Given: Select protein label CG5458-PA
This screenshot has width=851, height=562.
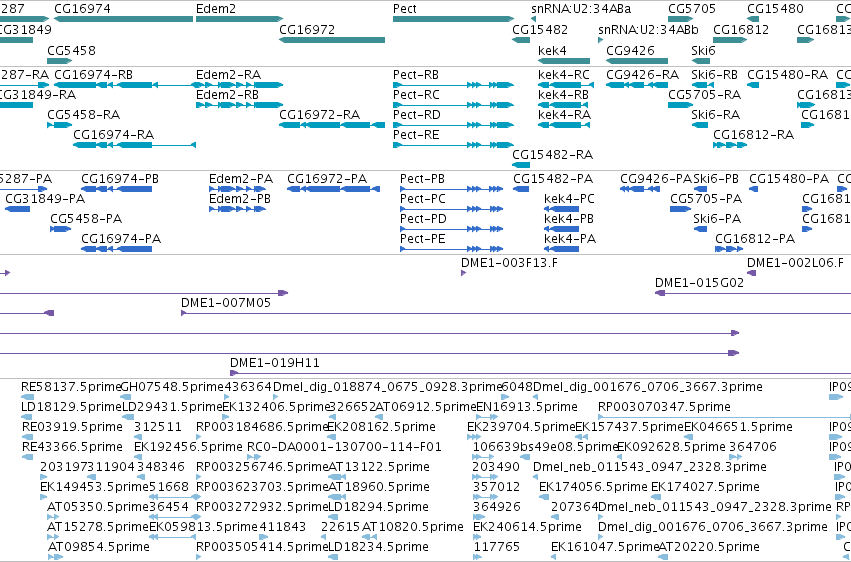Looking at the screenshot, I should tap(86, 219).
